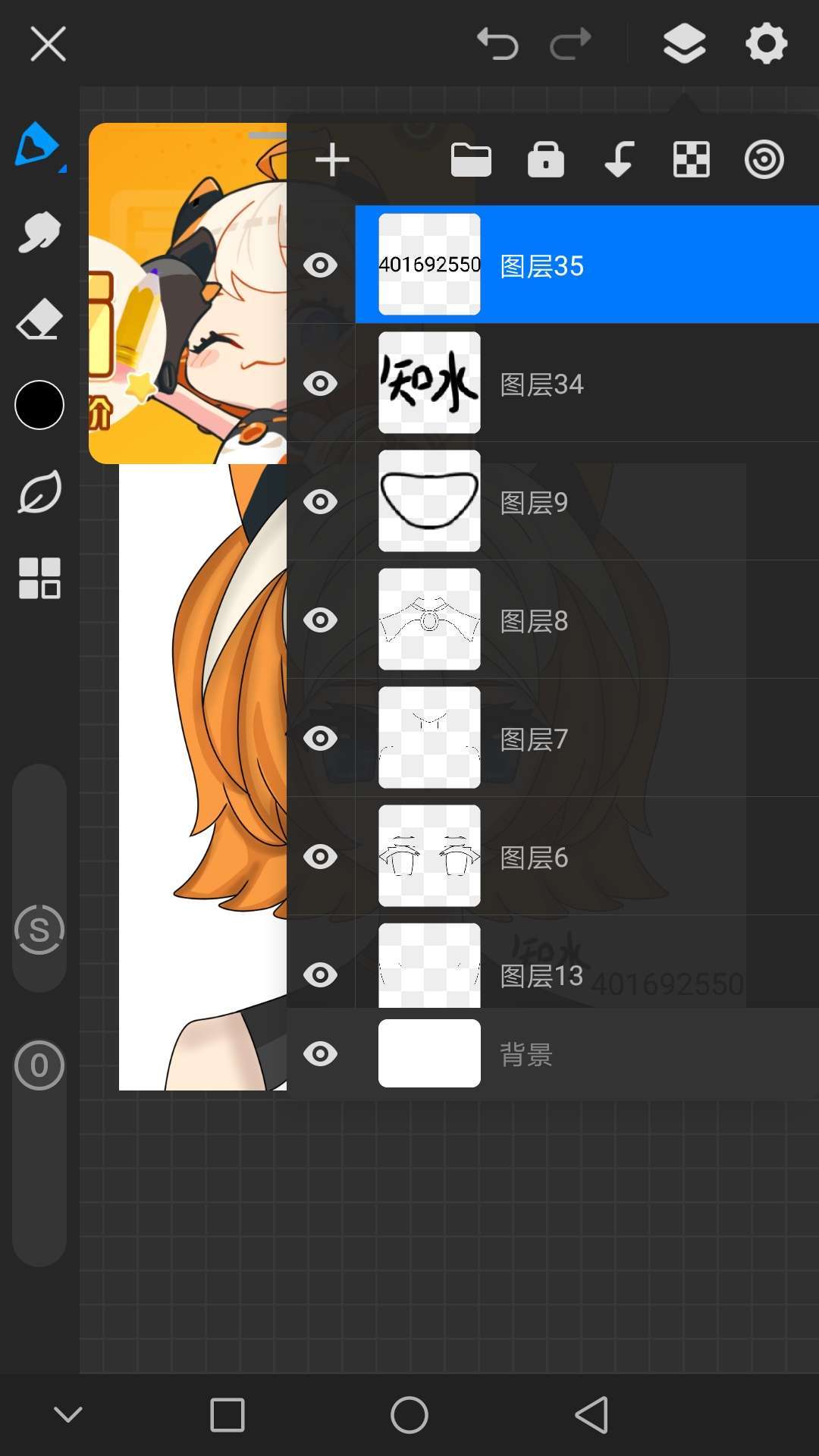Open the layers panel icon
The height and width of the screenshot is (1456, 819).
pos(684,43)
